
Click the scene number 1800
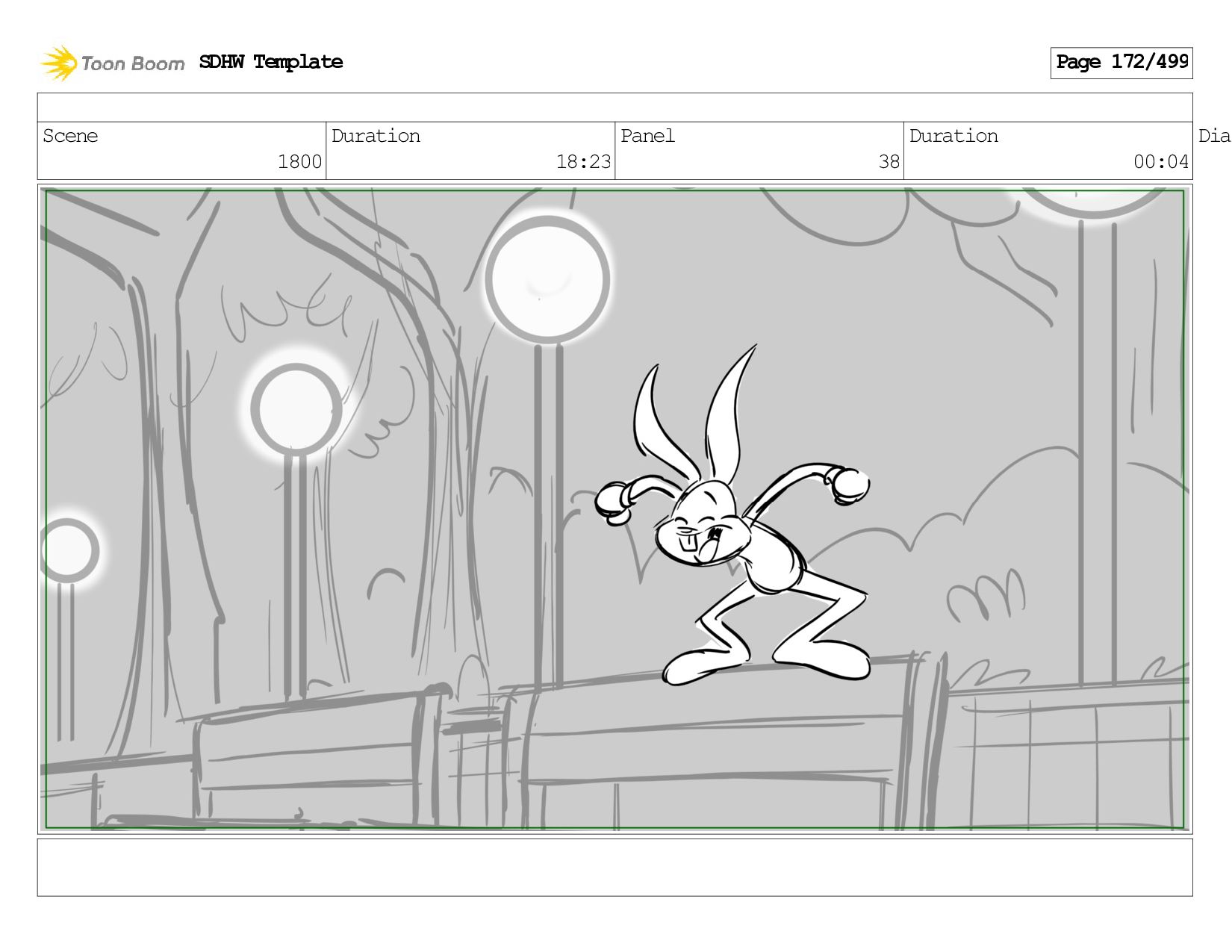(x=299, y=162)
